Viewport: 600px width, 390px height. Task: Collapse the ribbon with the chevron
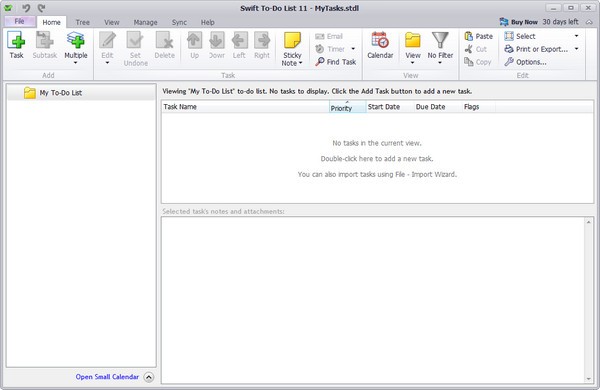pyautogui.click(x=589, y=22)
